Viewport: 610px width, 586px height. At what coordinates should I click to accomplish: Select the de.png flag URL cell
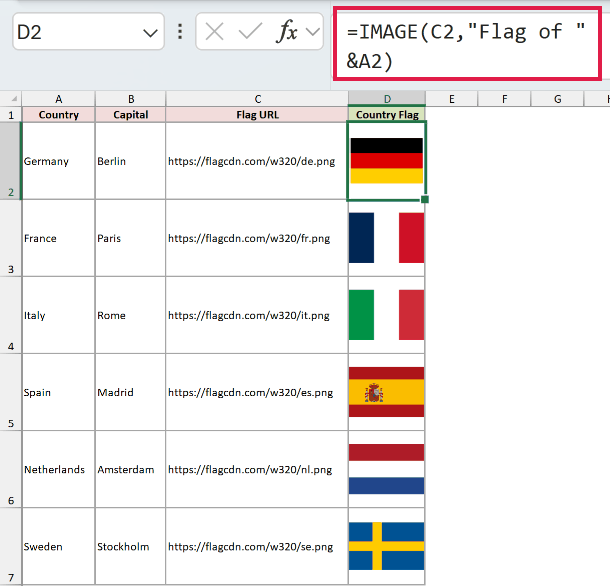click(x=257, y=161)
